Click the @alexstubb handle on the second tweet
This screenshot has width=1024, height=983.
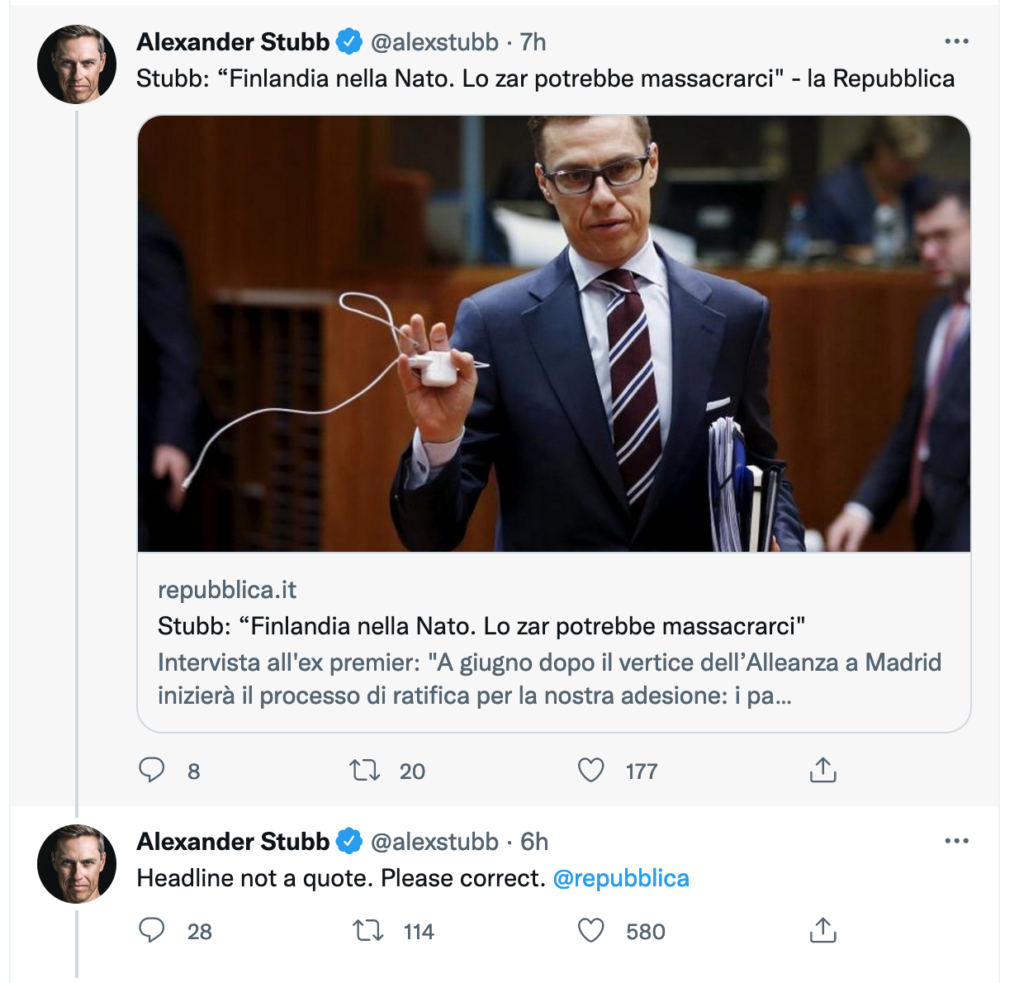click(434, 842)
